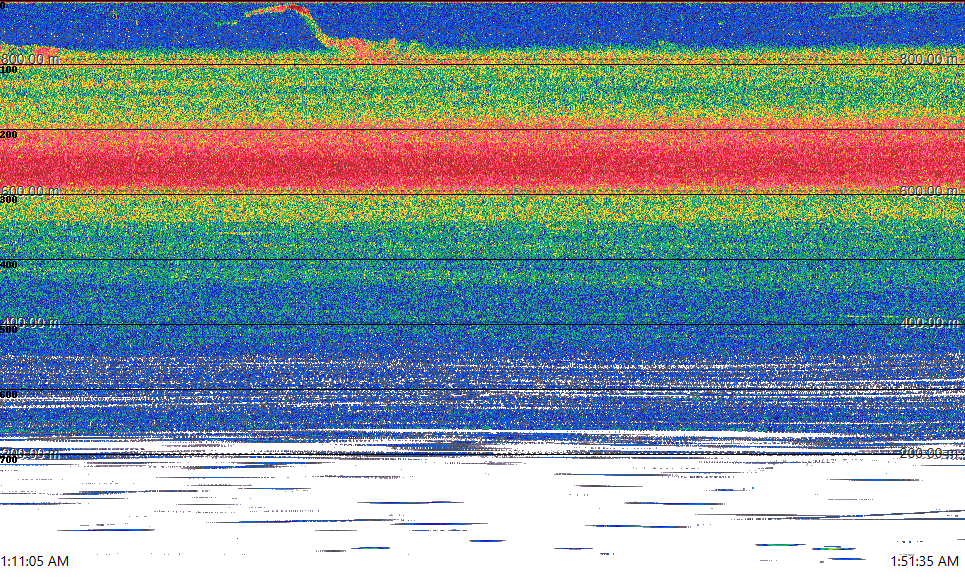Click the start time label 1:11:05 AM

coord(35,561)
